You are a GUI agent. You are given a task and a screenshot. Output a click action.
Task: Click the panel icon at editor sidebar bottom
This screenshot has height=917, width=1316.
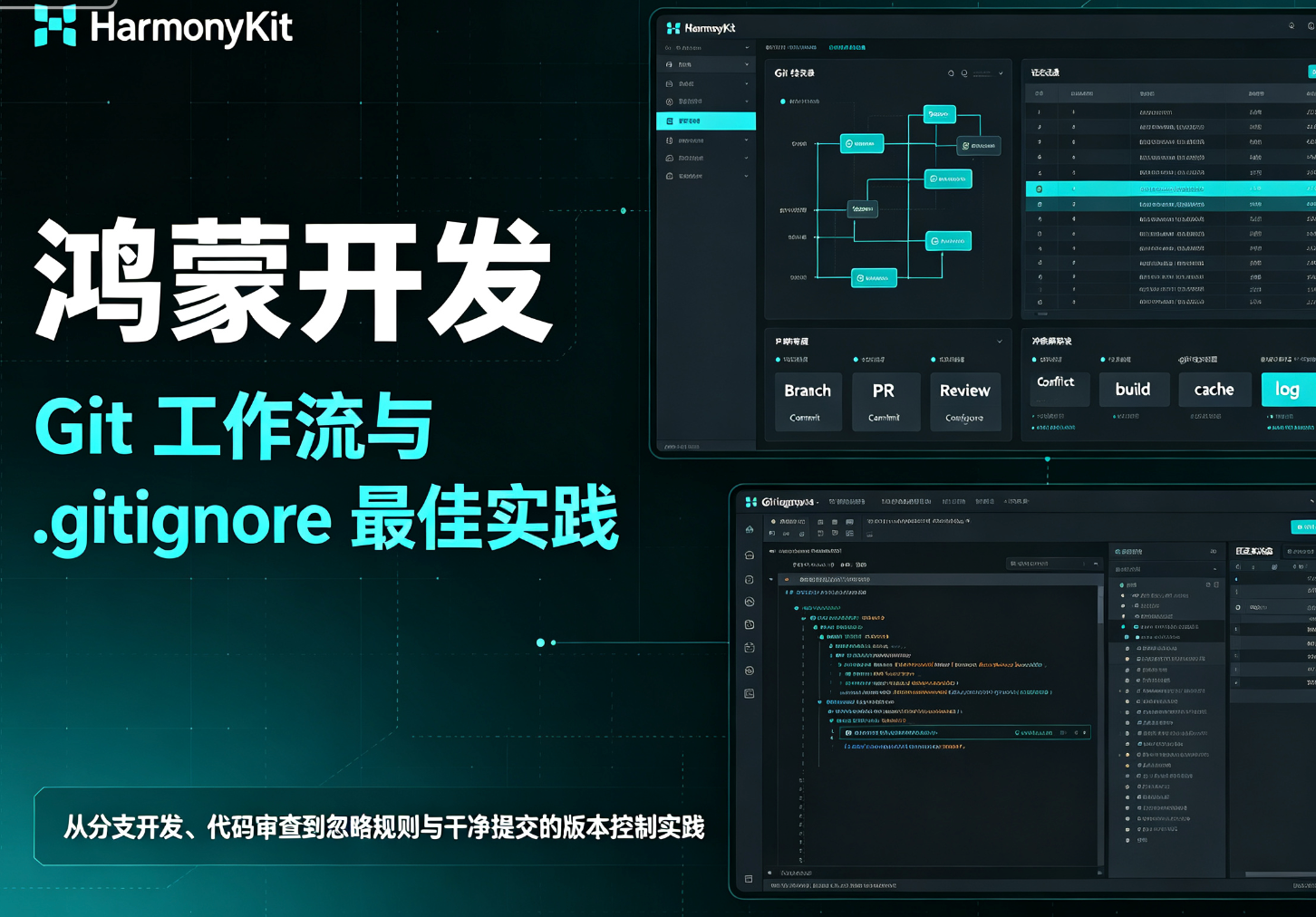point(749,879)
